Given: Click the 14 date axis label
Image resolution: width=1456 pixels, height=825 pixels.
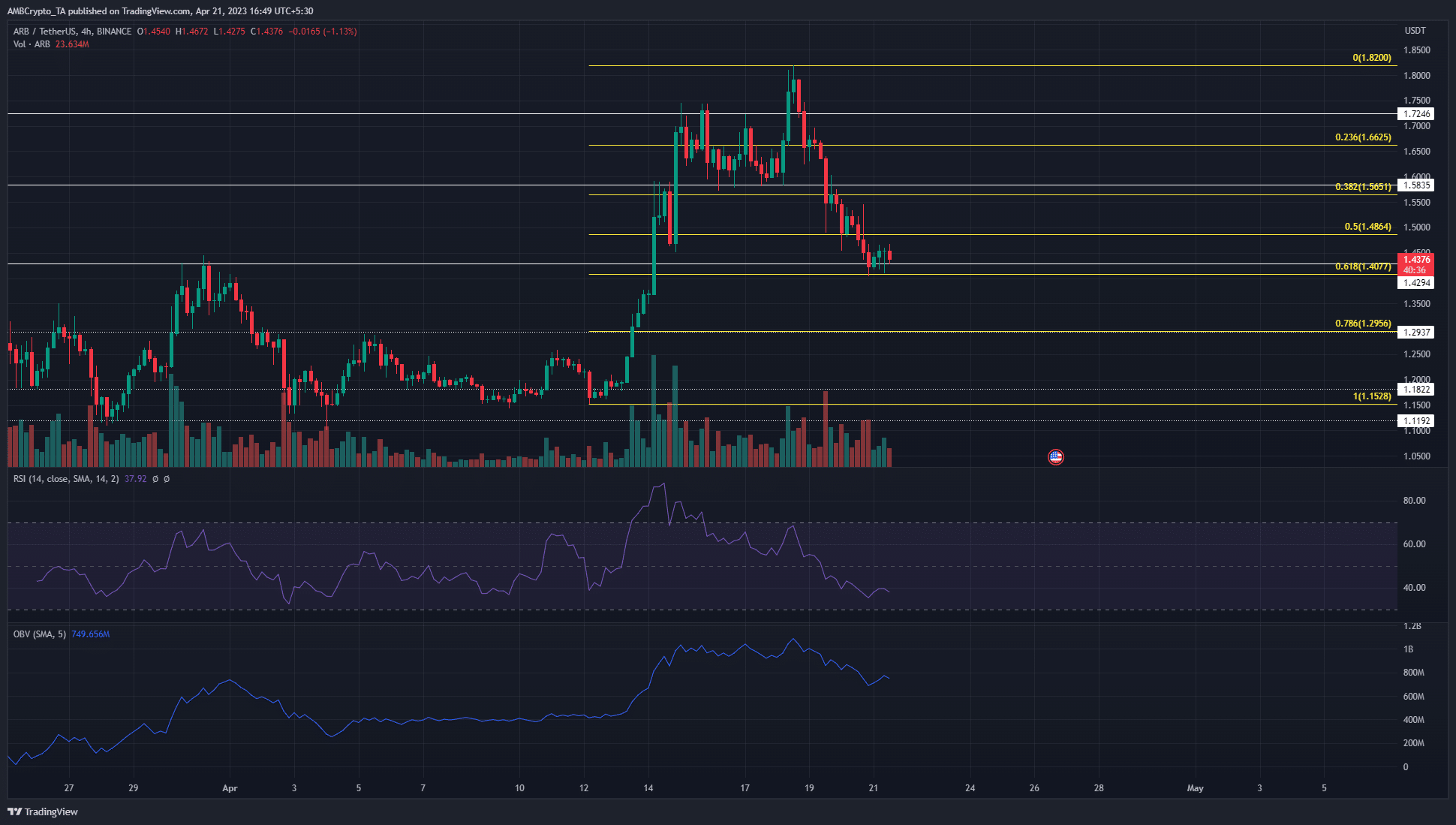Looking at the screenshot, I should coord(648,788).
